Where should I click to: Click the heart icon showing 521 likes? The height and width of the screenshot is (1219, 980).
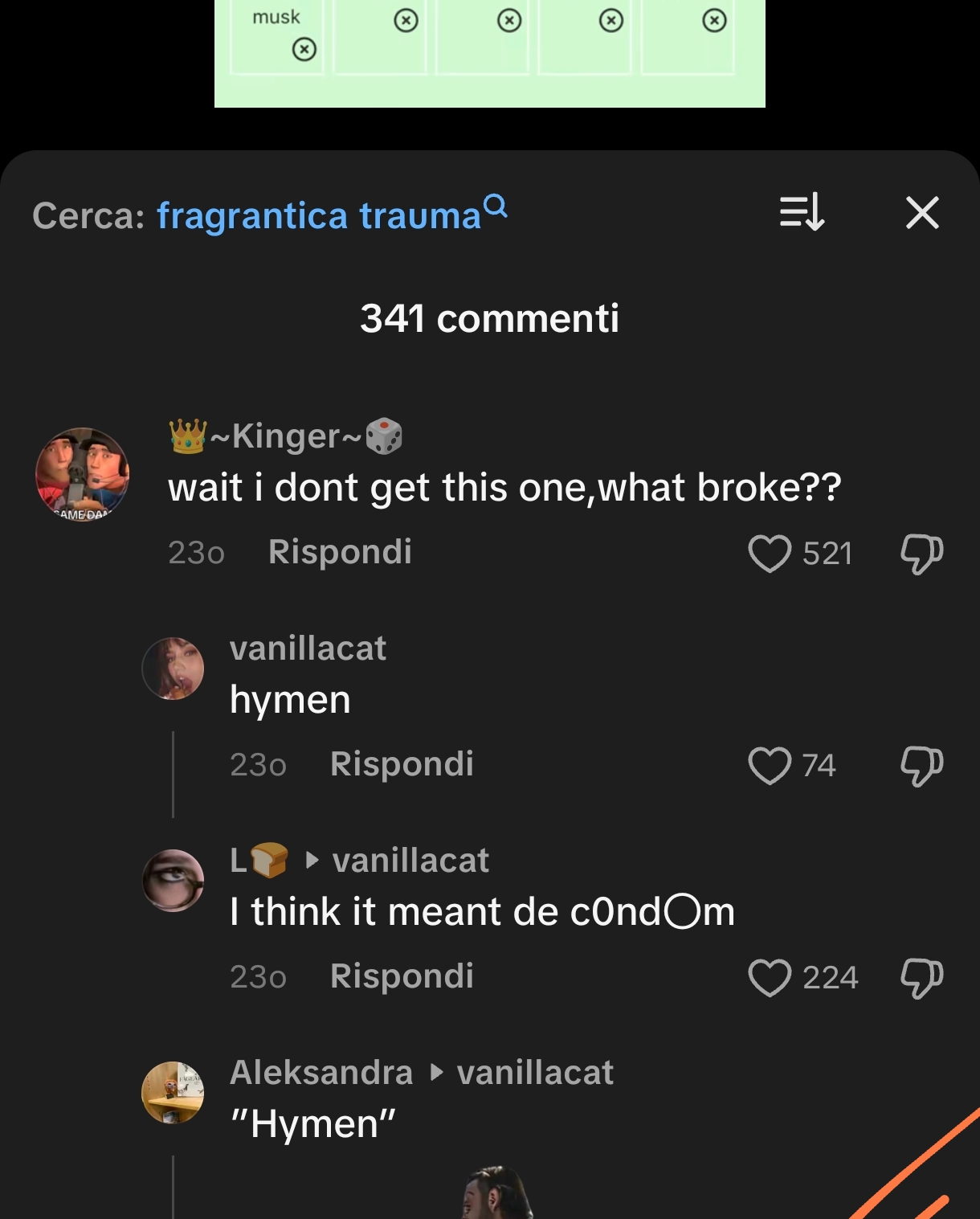point(770,553)
